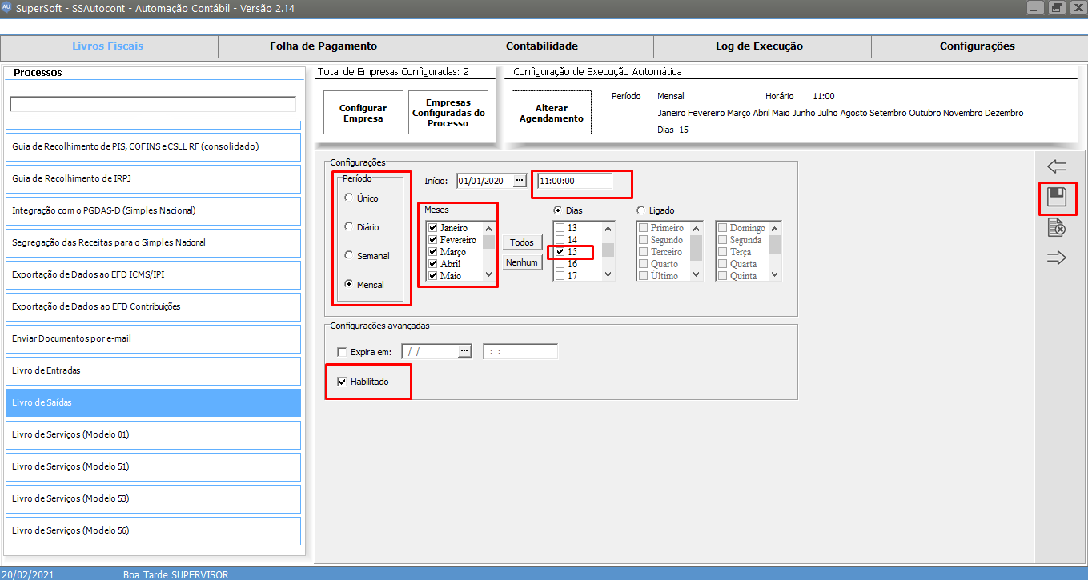Toggle the Habilitado checkbox
The width and height of the screenshot is (1088, 580).
(343, 382)
